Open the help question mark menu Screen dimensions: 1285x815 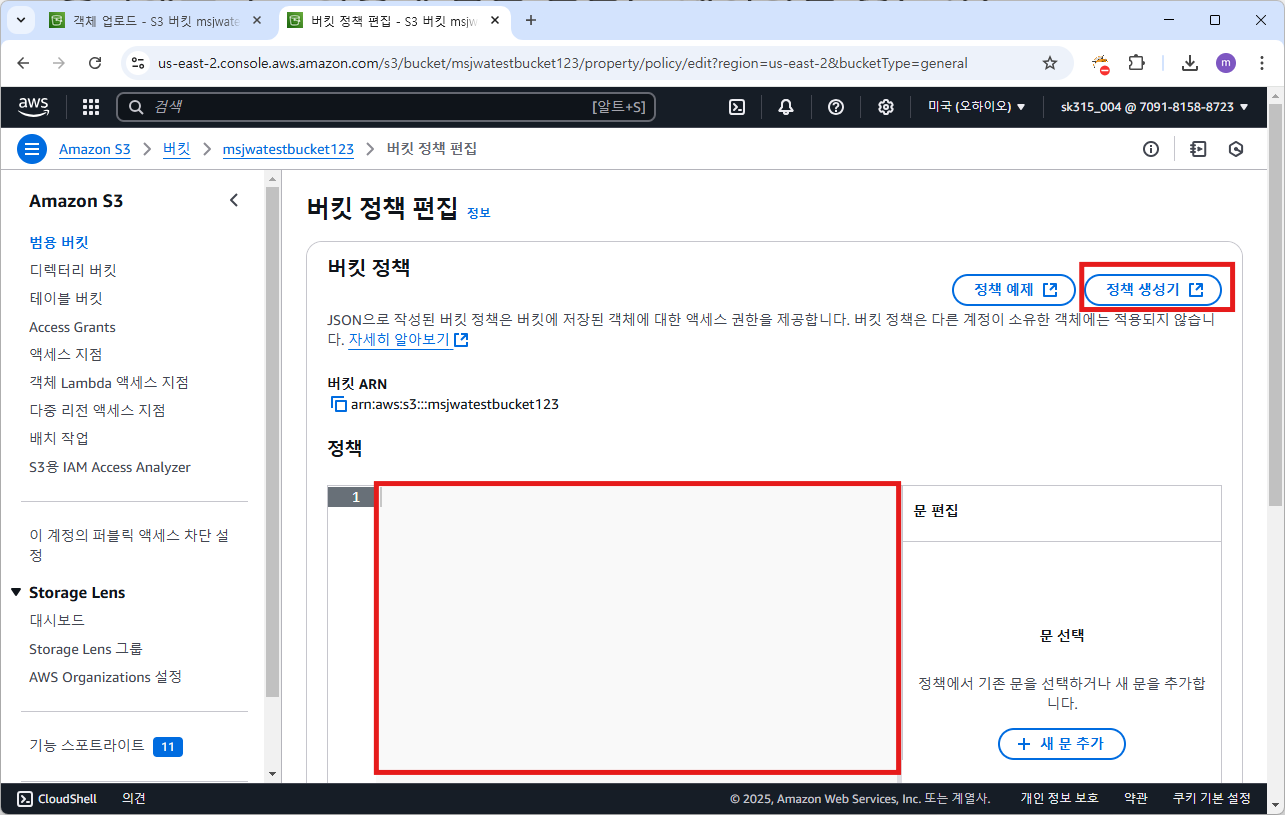click(836, 107)
